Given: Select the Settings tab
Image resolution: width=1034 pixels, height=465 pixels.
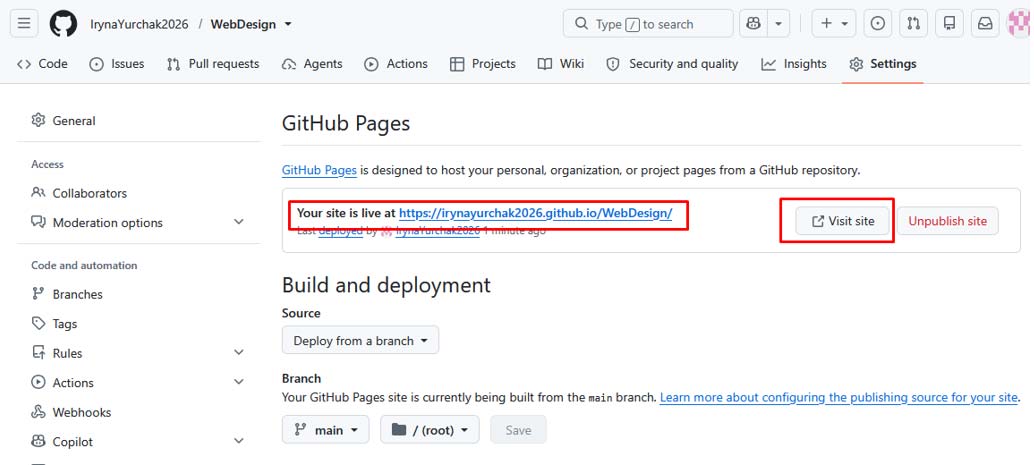Looking at the screenshot, I should (883, 64).
